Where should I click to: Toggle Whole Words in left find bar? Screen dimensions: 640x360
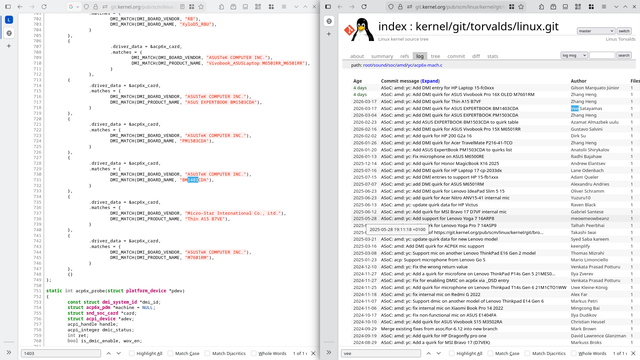(x=269, y=353)
